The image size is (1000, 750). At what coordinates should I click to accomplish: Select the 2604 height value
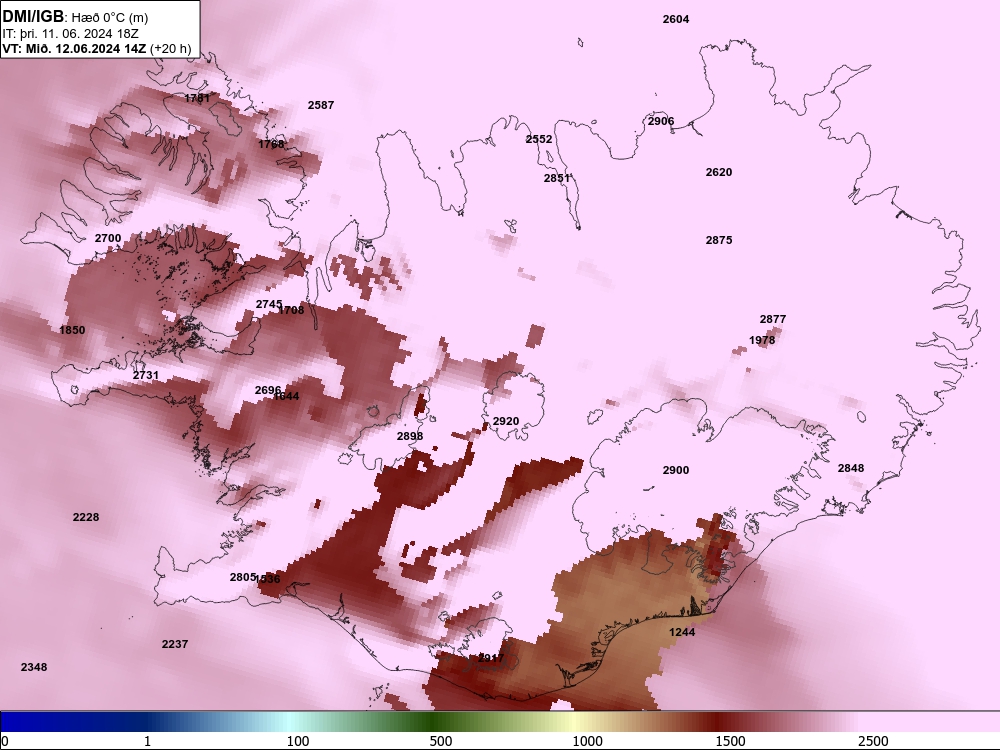676,19
